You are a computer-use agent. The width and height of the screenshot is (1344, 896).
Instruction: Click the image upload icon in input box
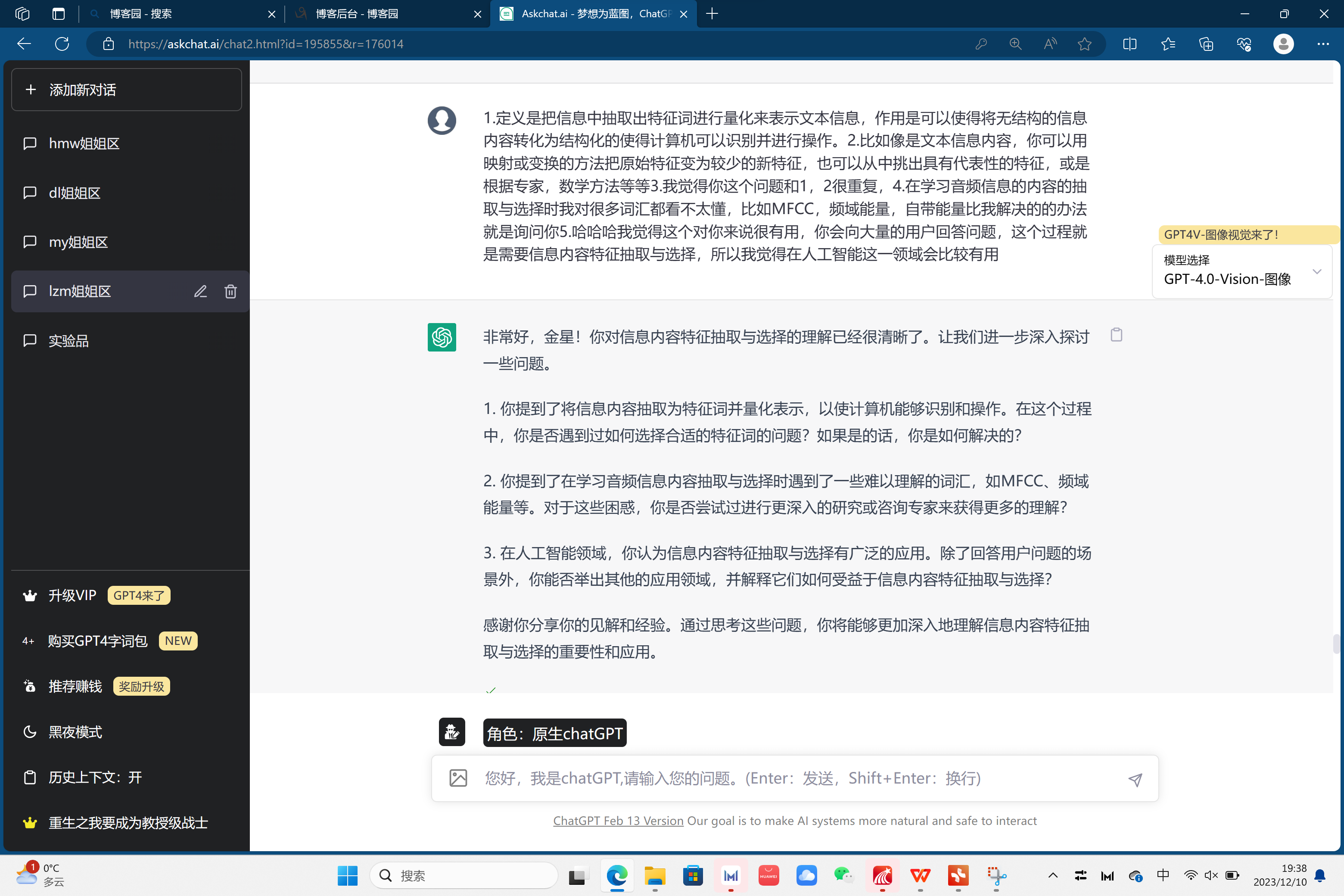pyautogui.click(x=458, y=778)
